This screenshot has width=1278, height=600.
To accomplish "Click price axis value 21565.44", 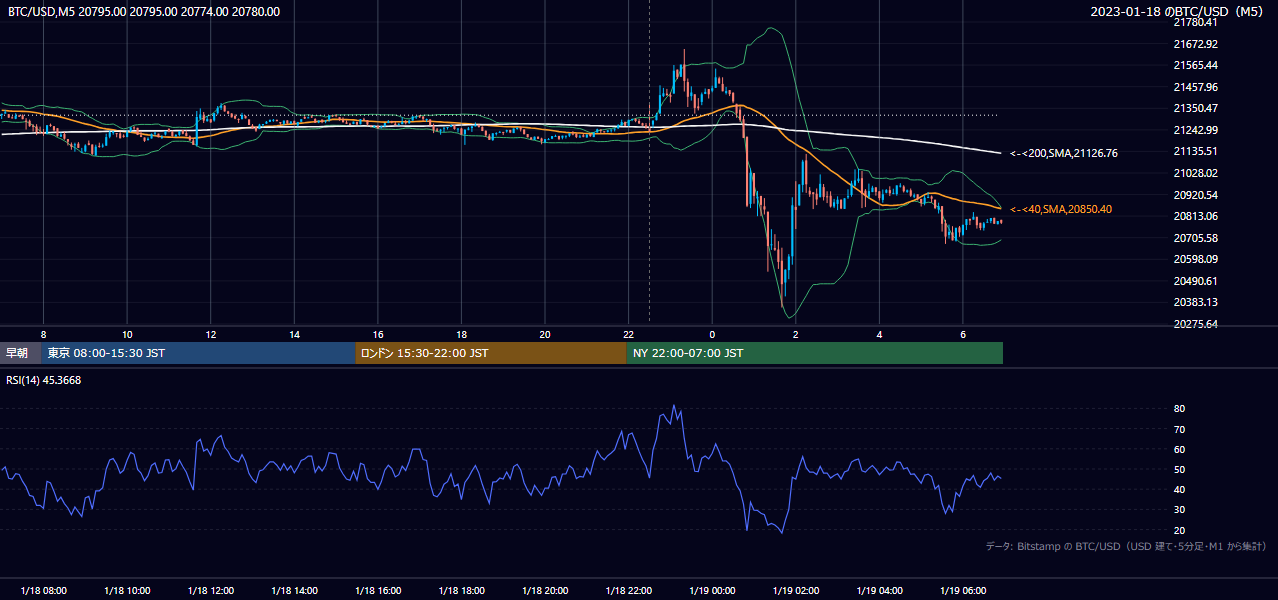I will tap(1195, 65).
